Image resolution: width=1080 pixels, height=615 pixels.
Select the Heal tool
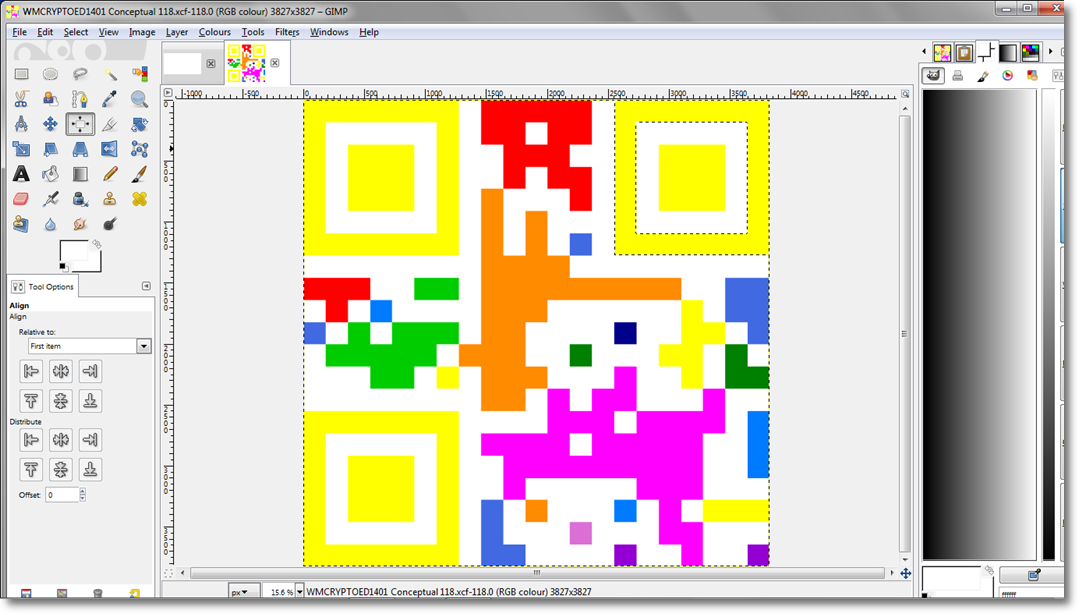click(140, 199)
